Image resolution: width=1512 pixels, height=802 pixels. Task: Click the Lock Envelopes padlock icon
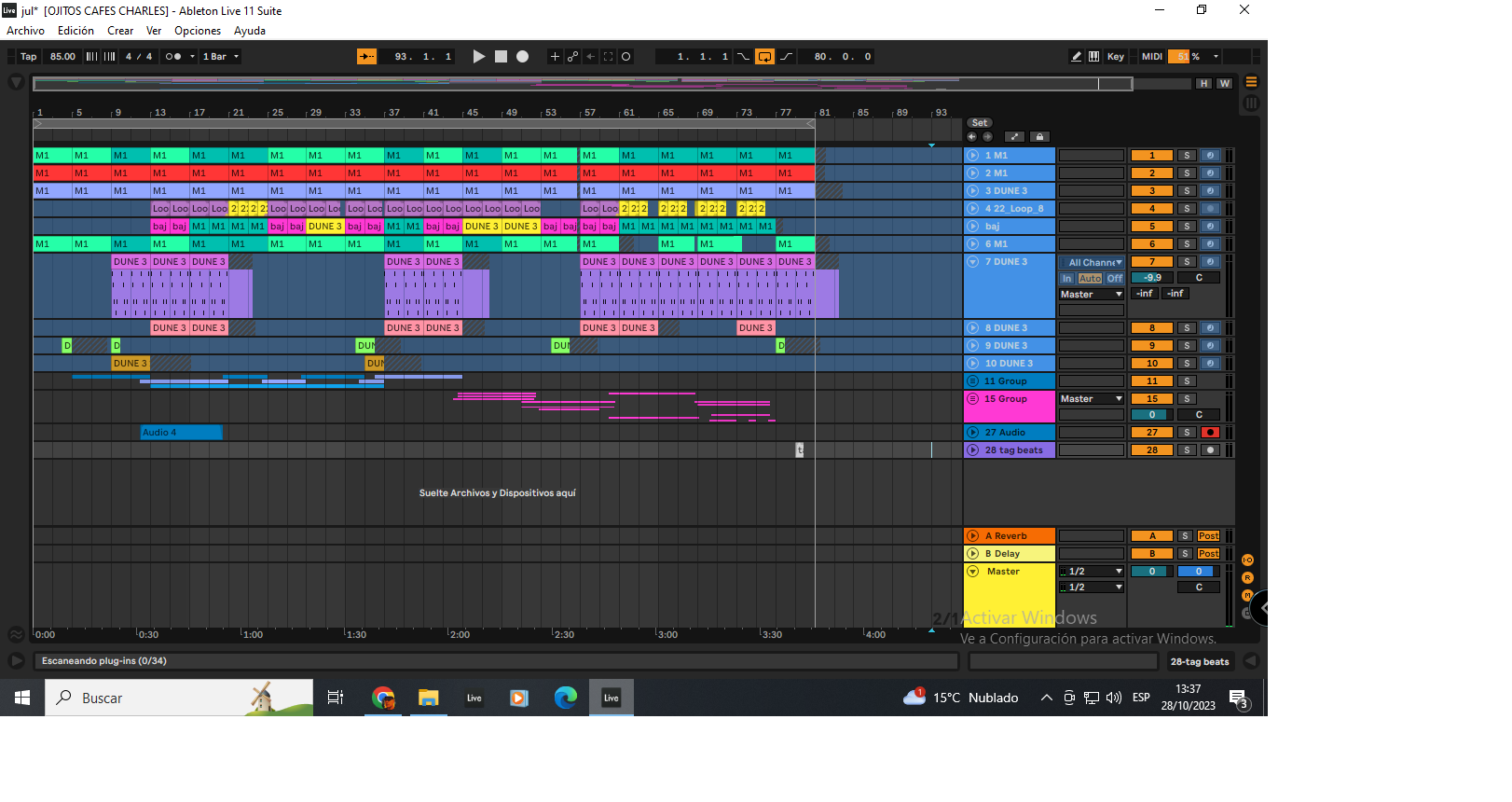[x=1040, y=137]
